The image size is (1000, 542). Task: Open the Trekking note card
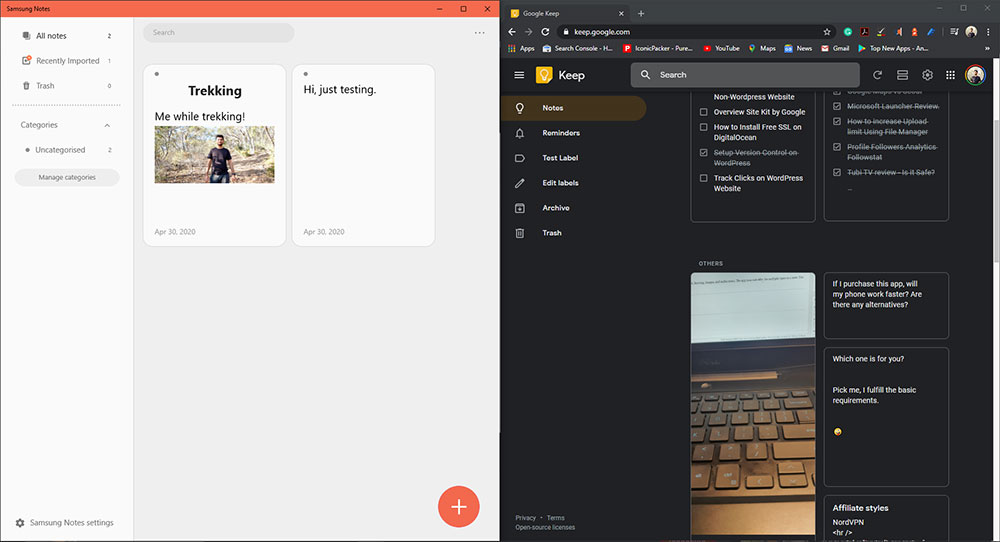[214, 155]
